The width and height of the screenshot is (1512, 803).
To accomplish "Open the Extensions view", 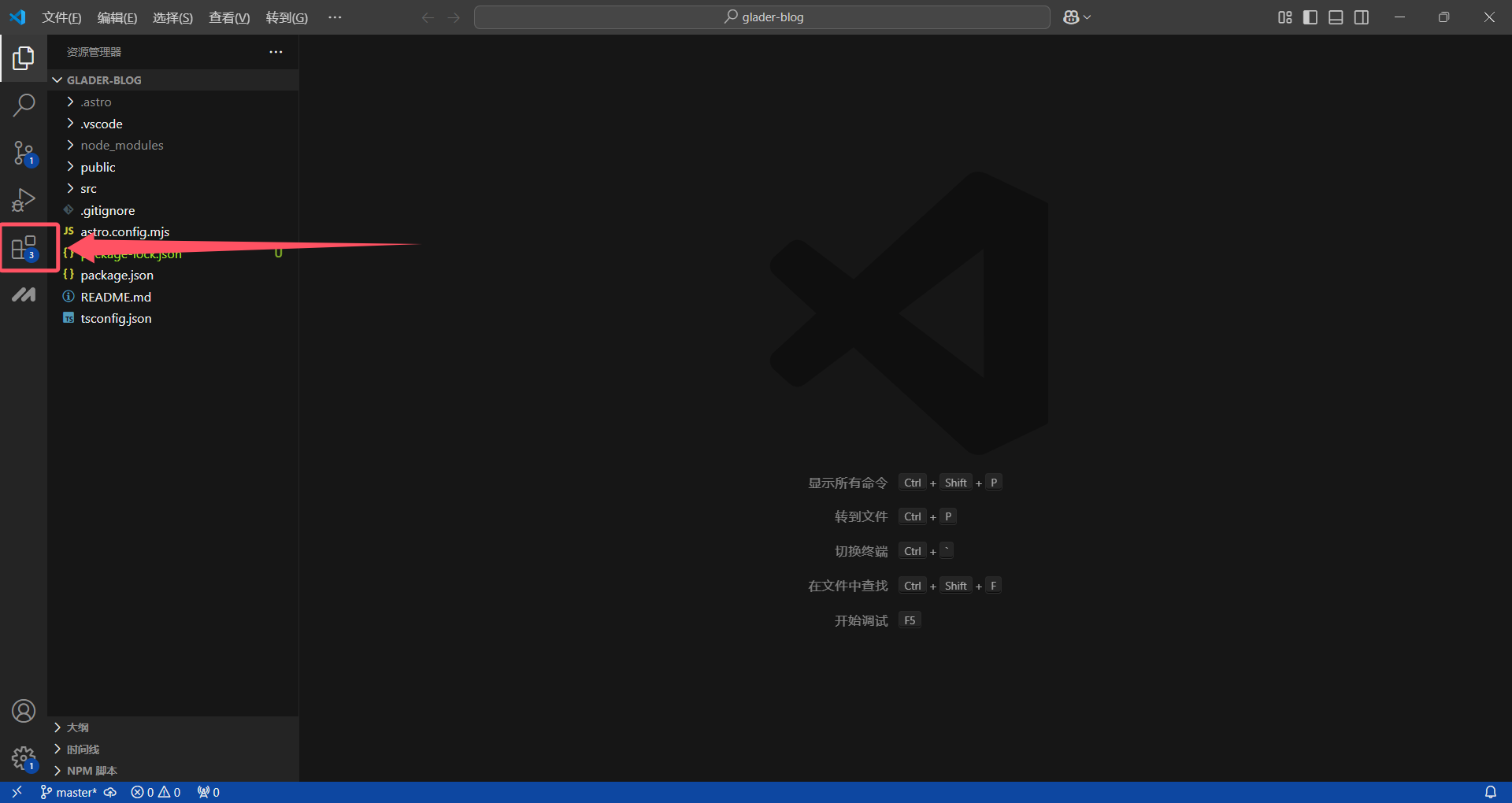I will 24,248.
